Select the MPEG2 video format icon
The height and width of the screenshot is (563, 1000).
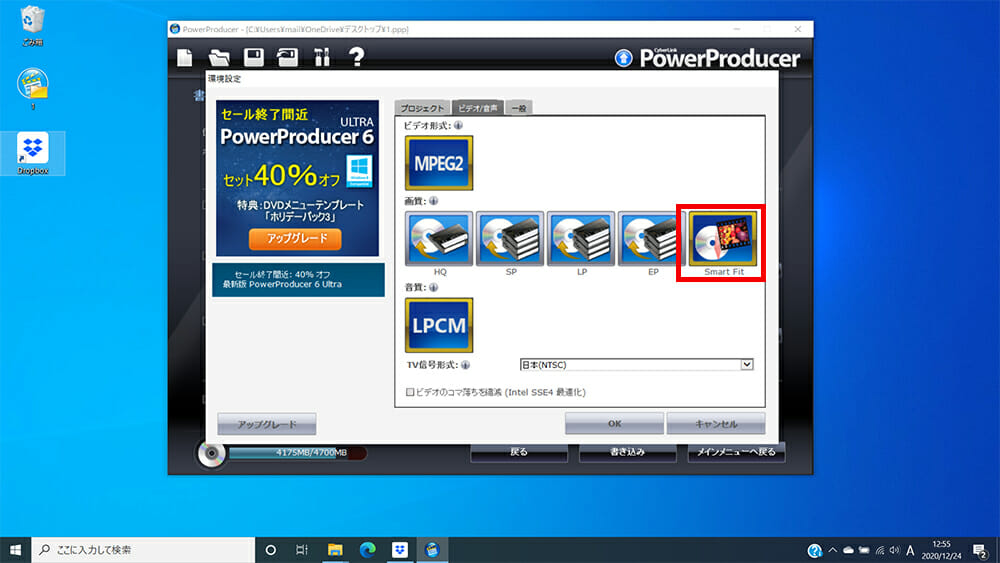click(439, 163)
